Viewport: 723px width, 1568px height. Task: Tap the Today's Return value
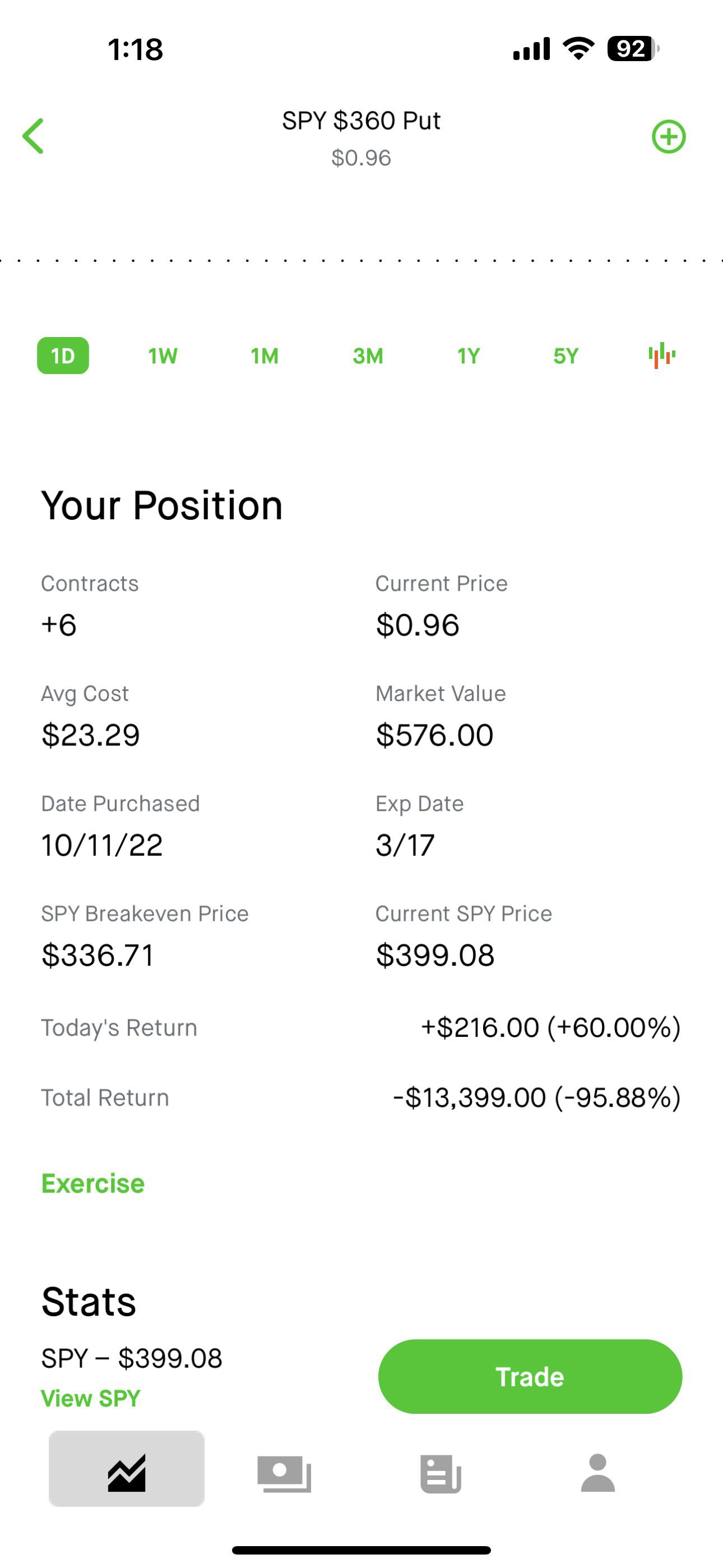pos(550,1027)
